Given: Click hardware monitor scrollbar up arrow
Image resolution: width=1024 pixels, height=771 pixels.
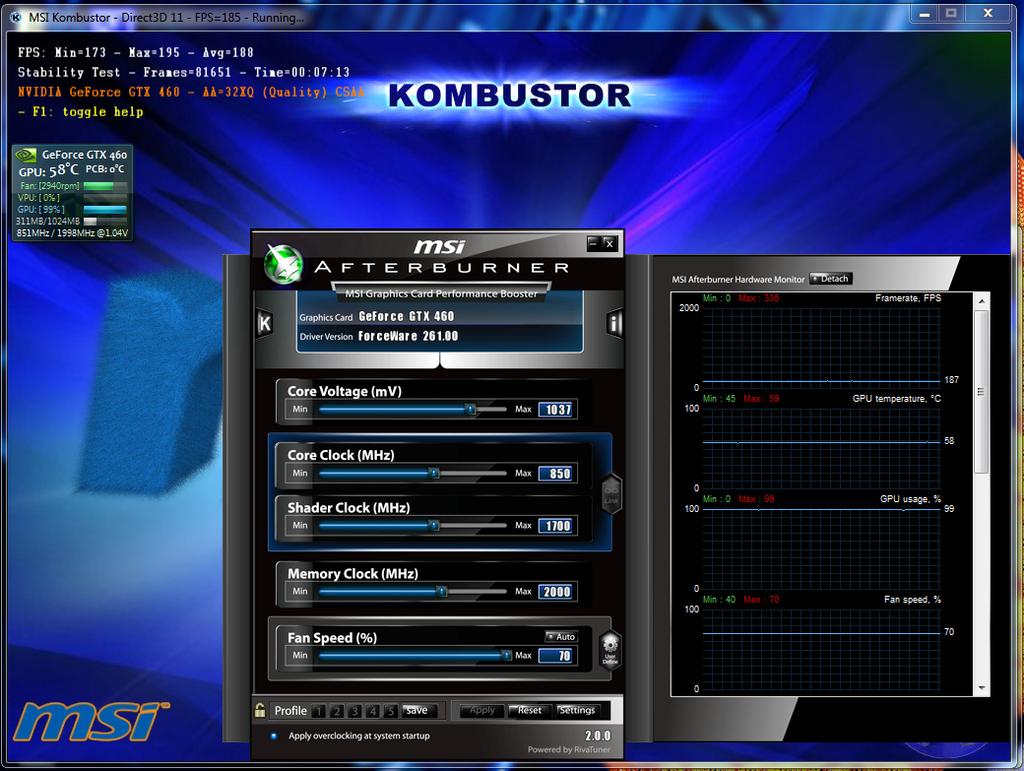Looking at the screenshot, I should pos(982,301).
